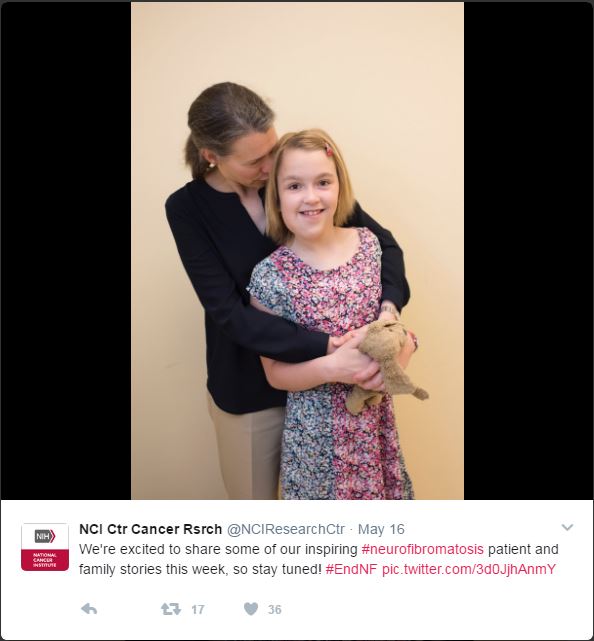Screen dimensions: 594x641
Task: Open the NIH National Cancer Institute avatar
Action: [45, 547]
